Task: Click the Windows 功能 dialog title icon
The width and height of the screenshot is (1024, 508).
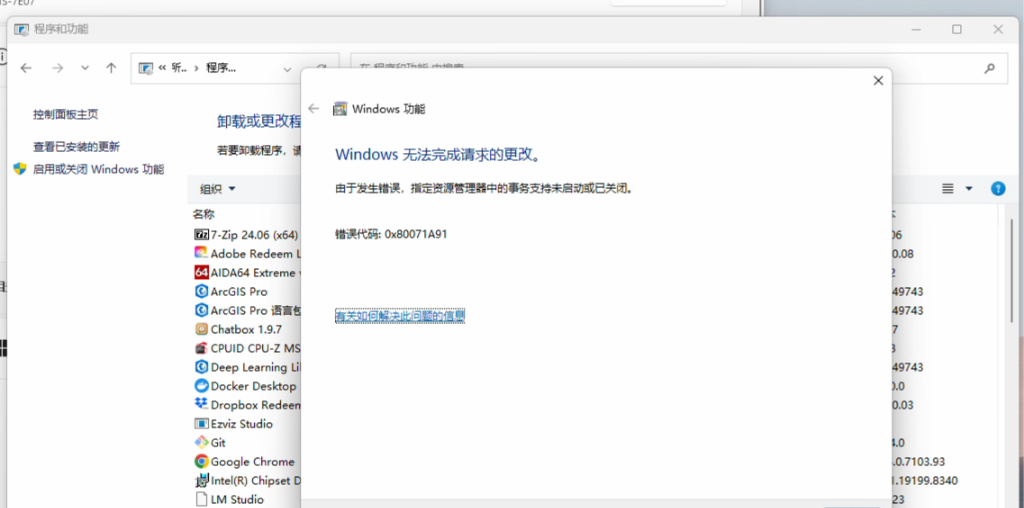Action: pyautogui.click(x=340, y=109)
